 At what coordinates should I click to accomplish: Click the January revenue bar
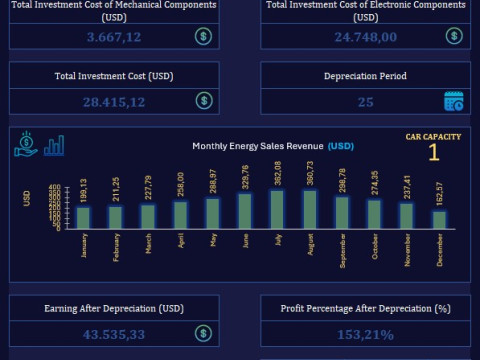(83, 218)
